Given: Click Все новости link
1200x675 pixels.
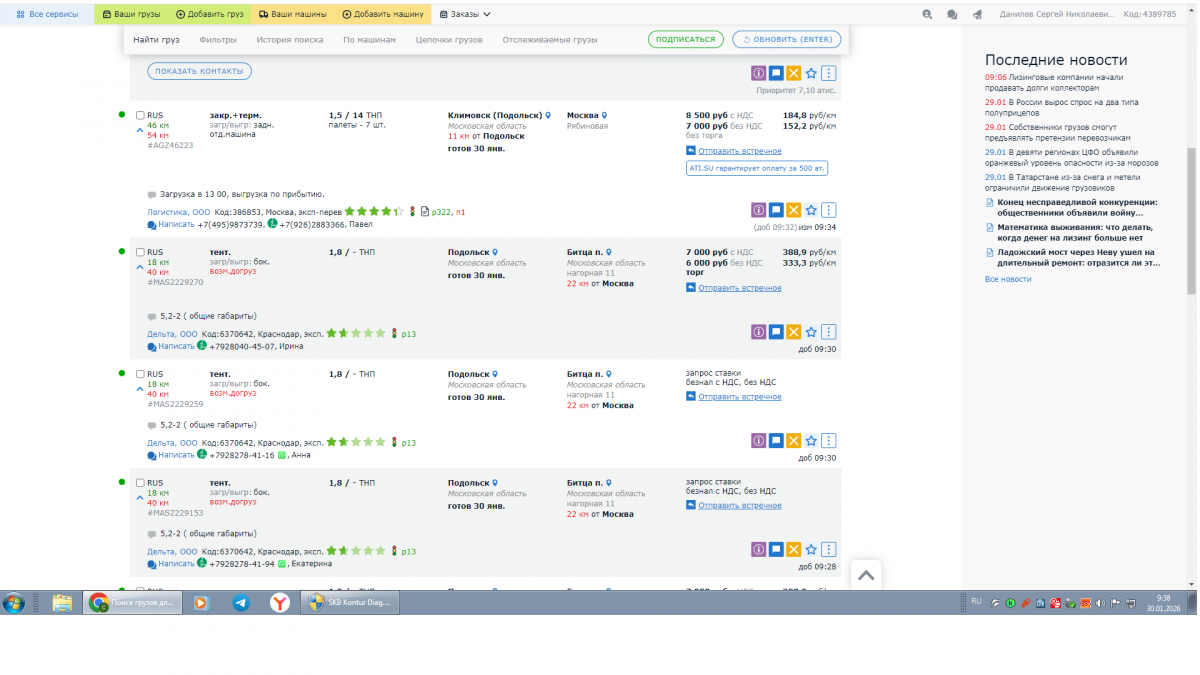Looking at the screenshot, I should click(x=1008, y=279).
